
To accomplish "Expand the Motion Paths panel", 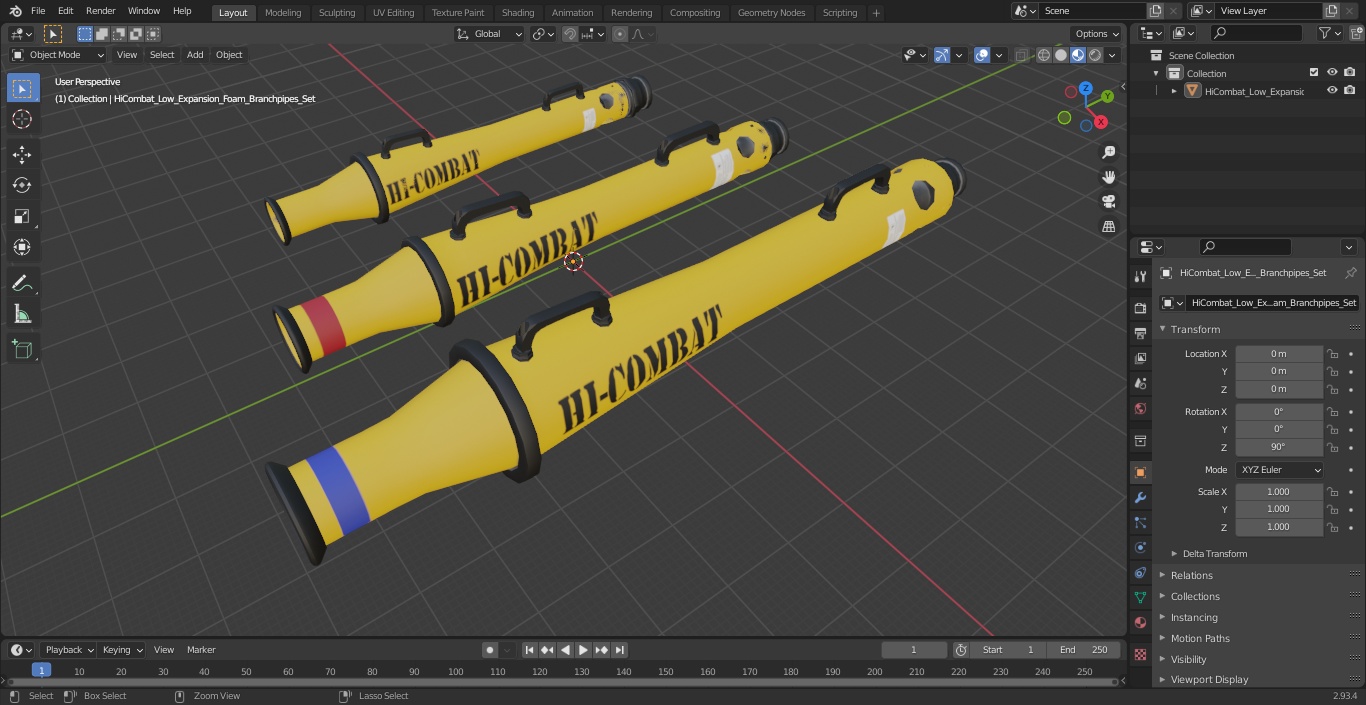I will click(x=1200, y=639).
